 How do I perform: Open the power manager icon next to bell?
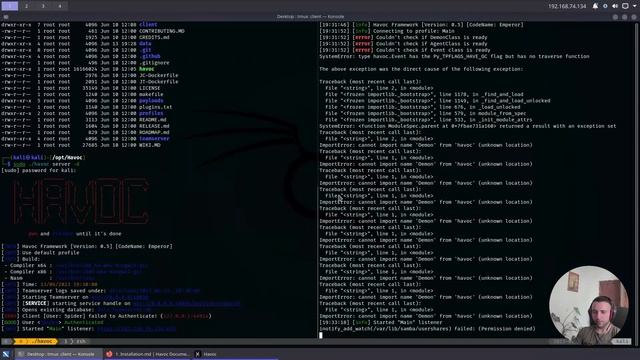[x=605, y=6]
